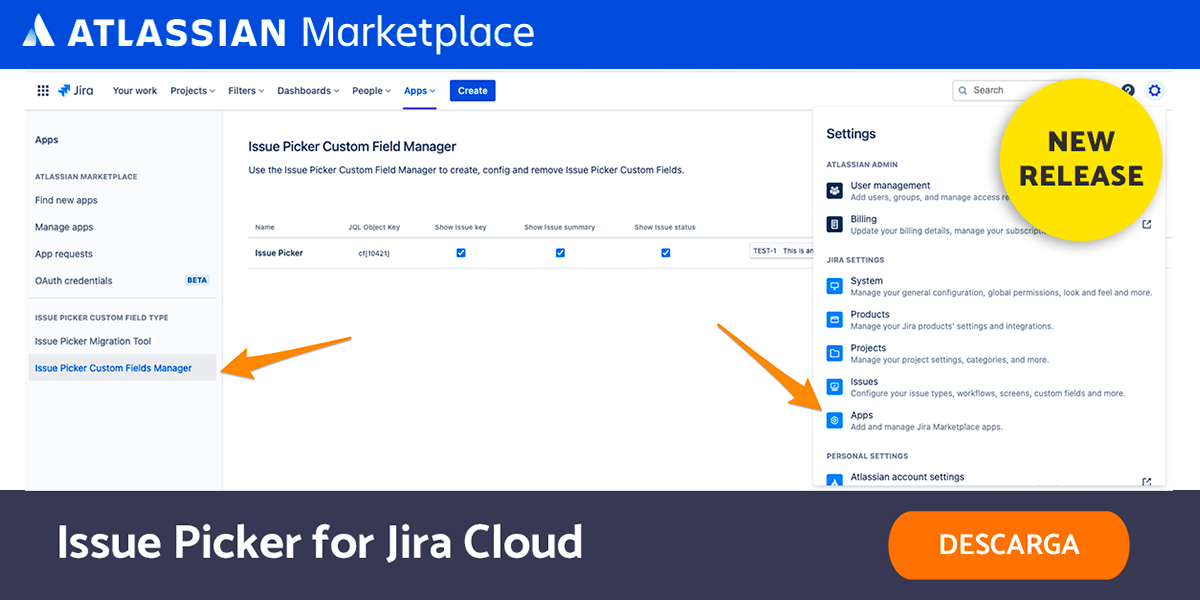Open OAuth credentials in the sidebar
The width and height of the screenshot is (1200, 600).
tap(74, 281)
